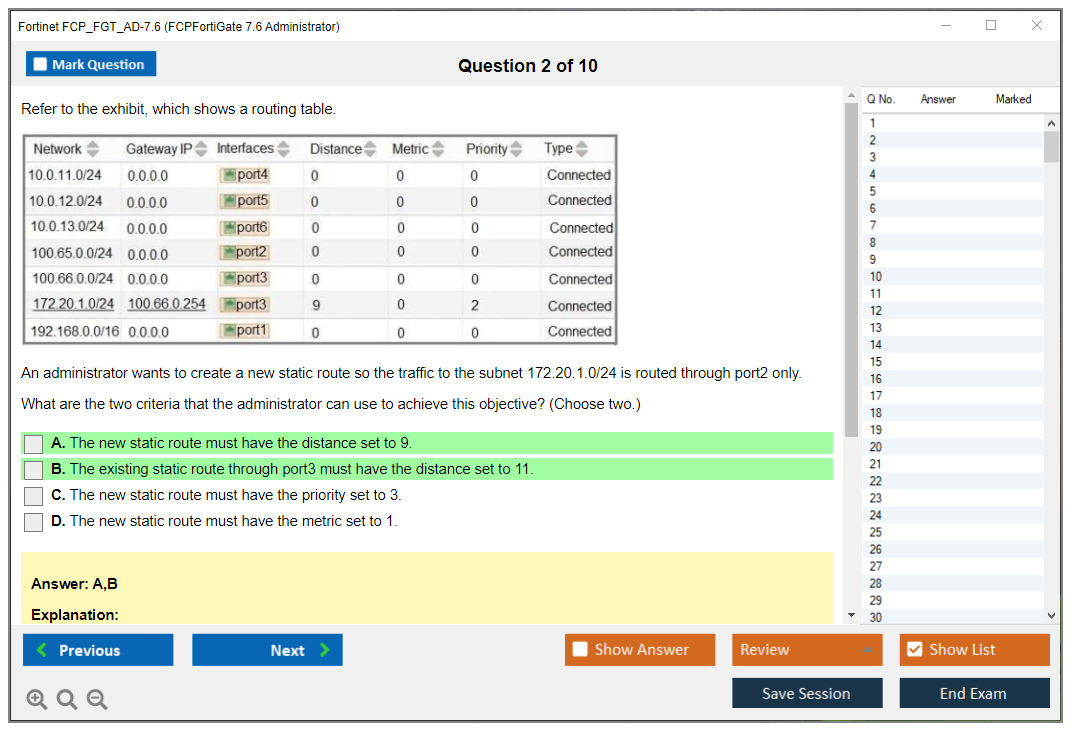This screenshot has height=735, width=1075.
Task: Enable the Show Answer checkbox
Action: click(x=580, y=649)
